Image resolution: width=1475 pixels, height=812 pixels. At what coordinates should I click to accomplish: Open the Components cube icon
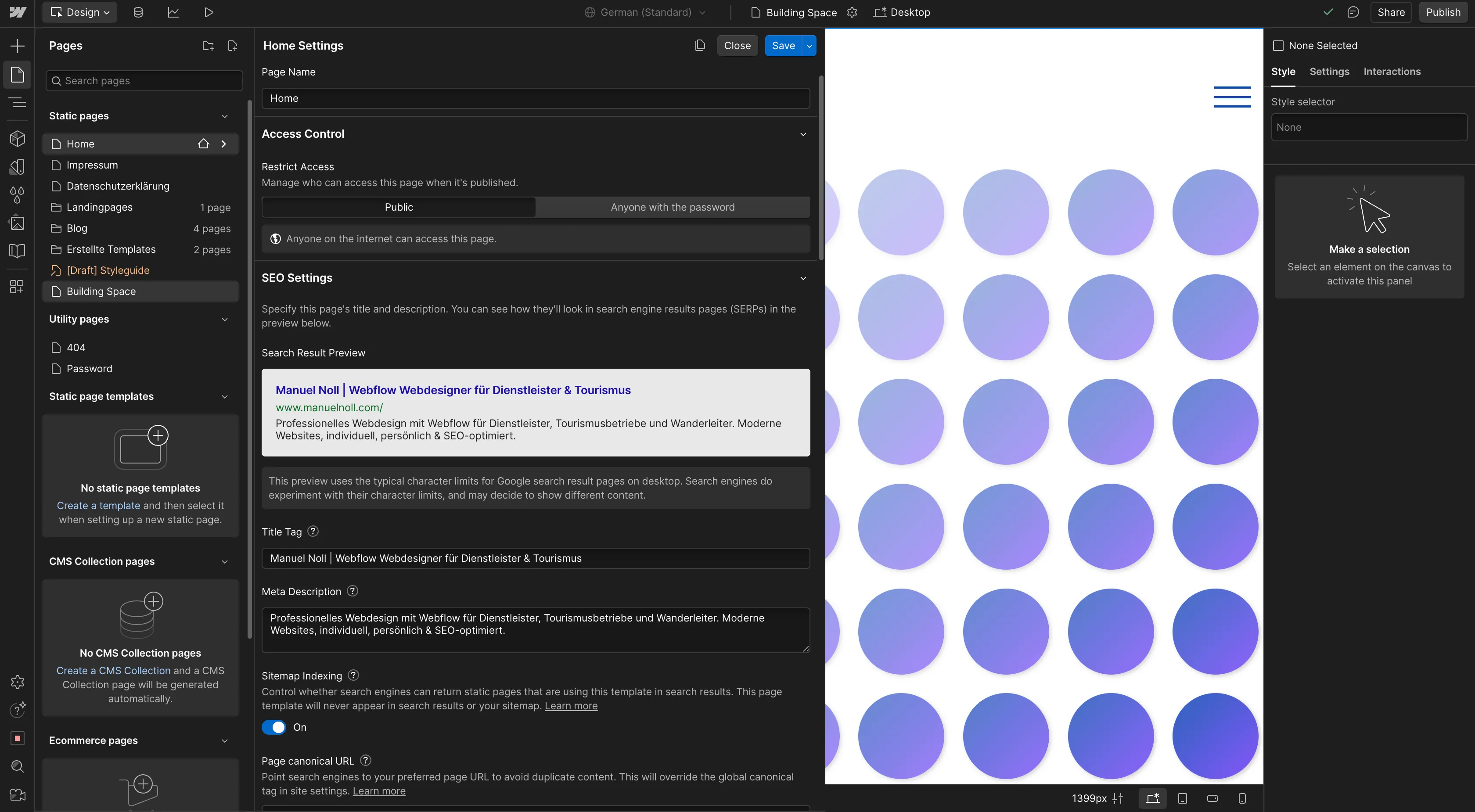17,138
